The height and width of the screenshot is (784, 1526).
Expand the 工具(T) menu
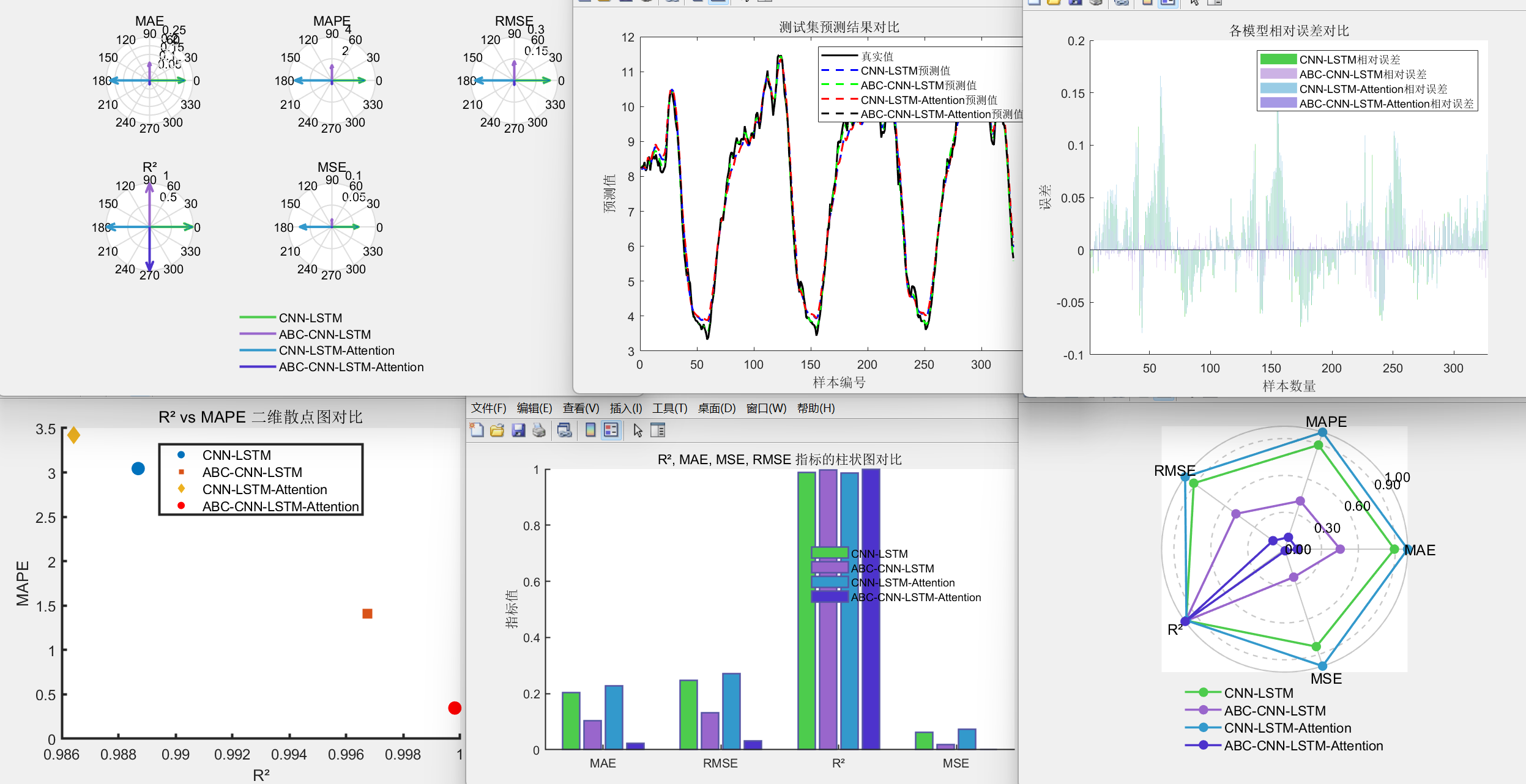(x=669, y=408)
